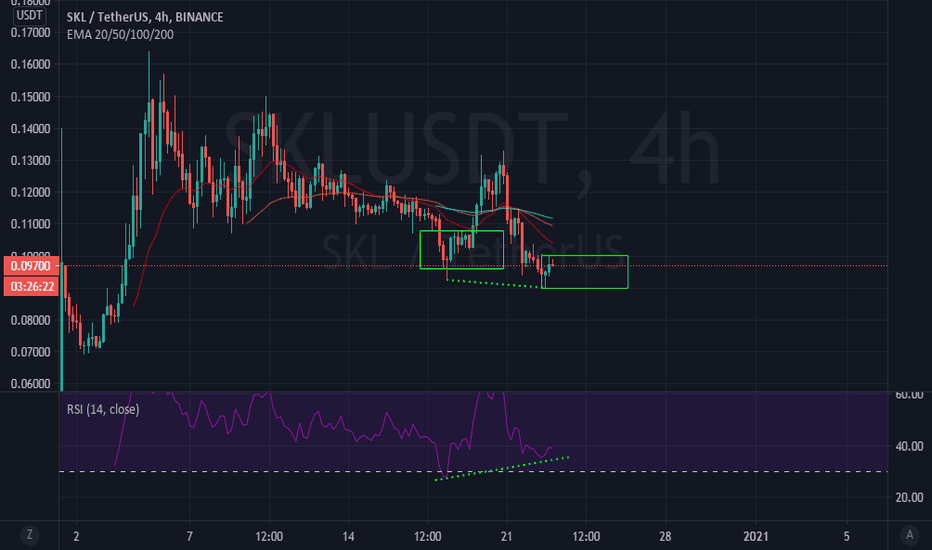
Task: Click the date label 28 on time axis
Action: click(x=665, y=536)
